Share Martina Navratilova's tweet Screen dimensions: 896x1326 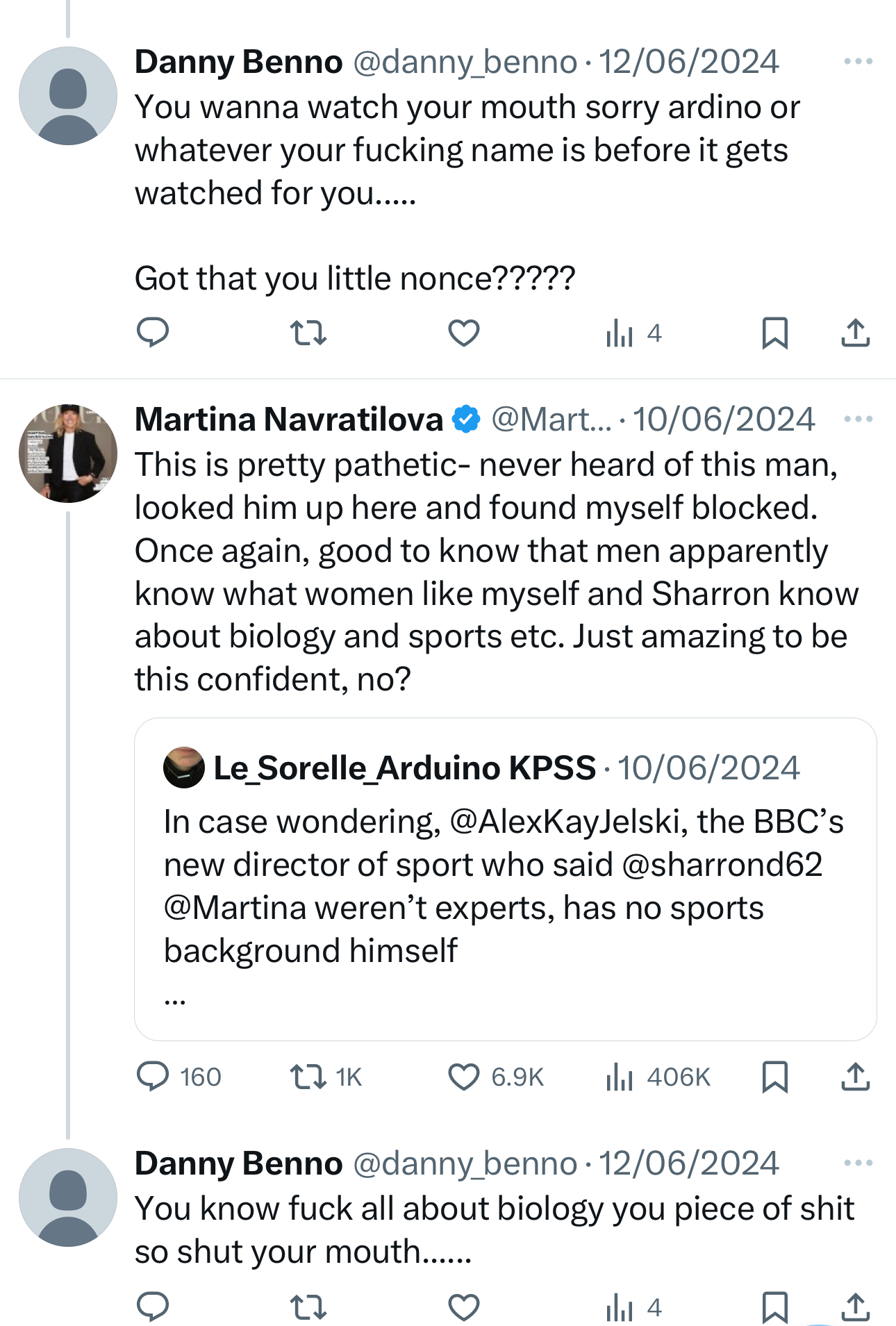point(855,1077)
